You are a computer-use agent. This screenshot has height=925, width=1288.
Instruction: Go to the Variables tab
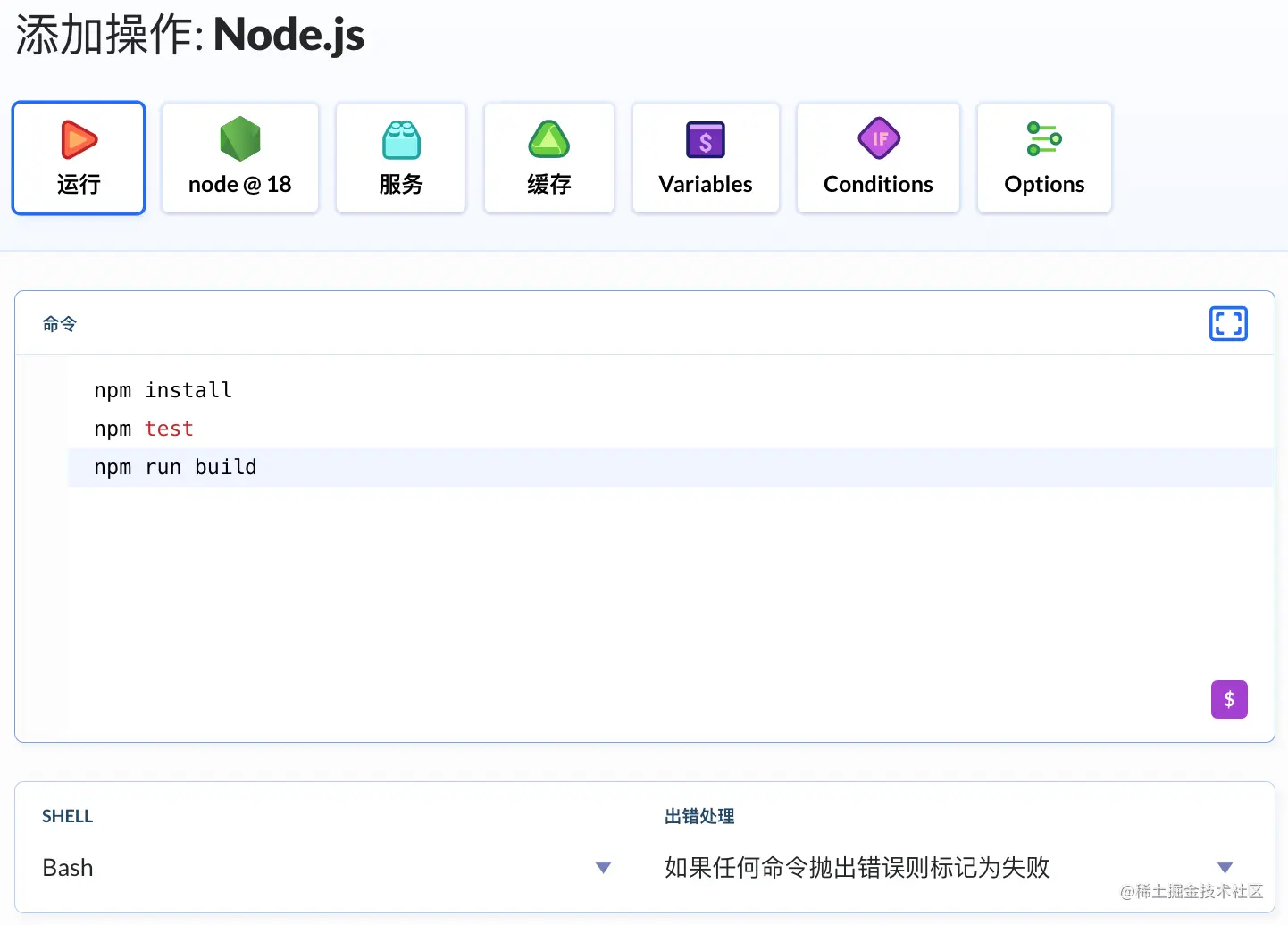tap(706, 158)
